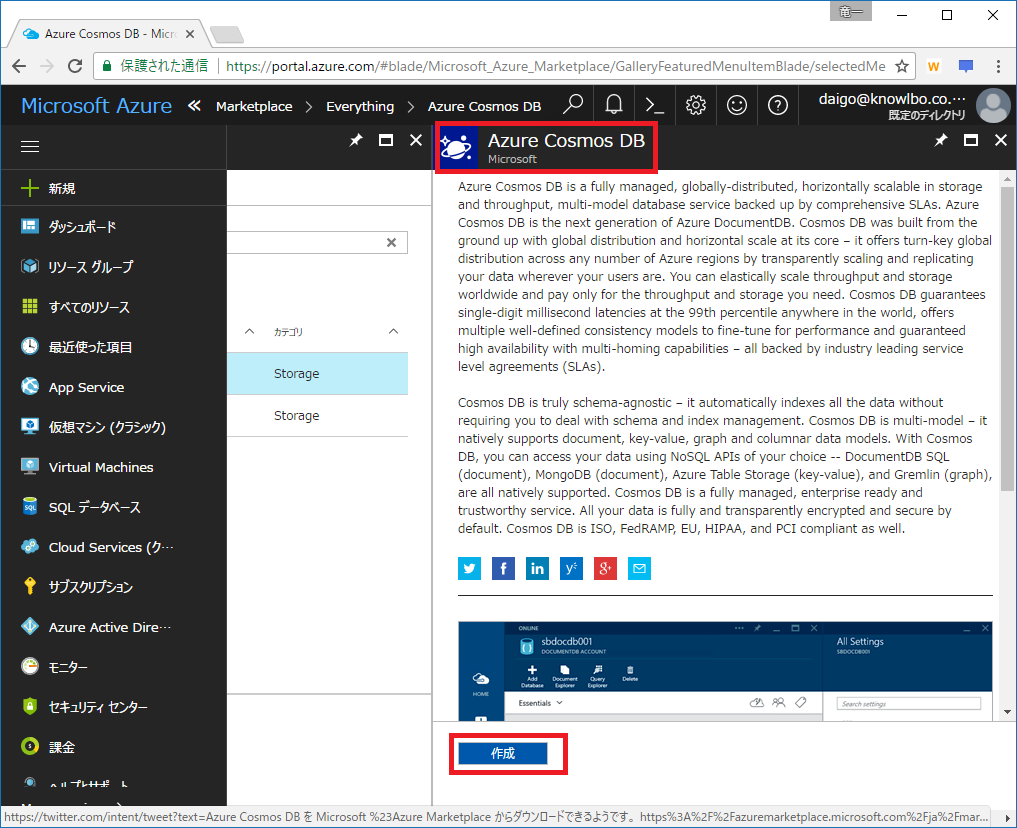The width and height of the screenshot is (1017, 828).
Task: Click Cosmos DB blade scrollbar
Action: 1007,340
